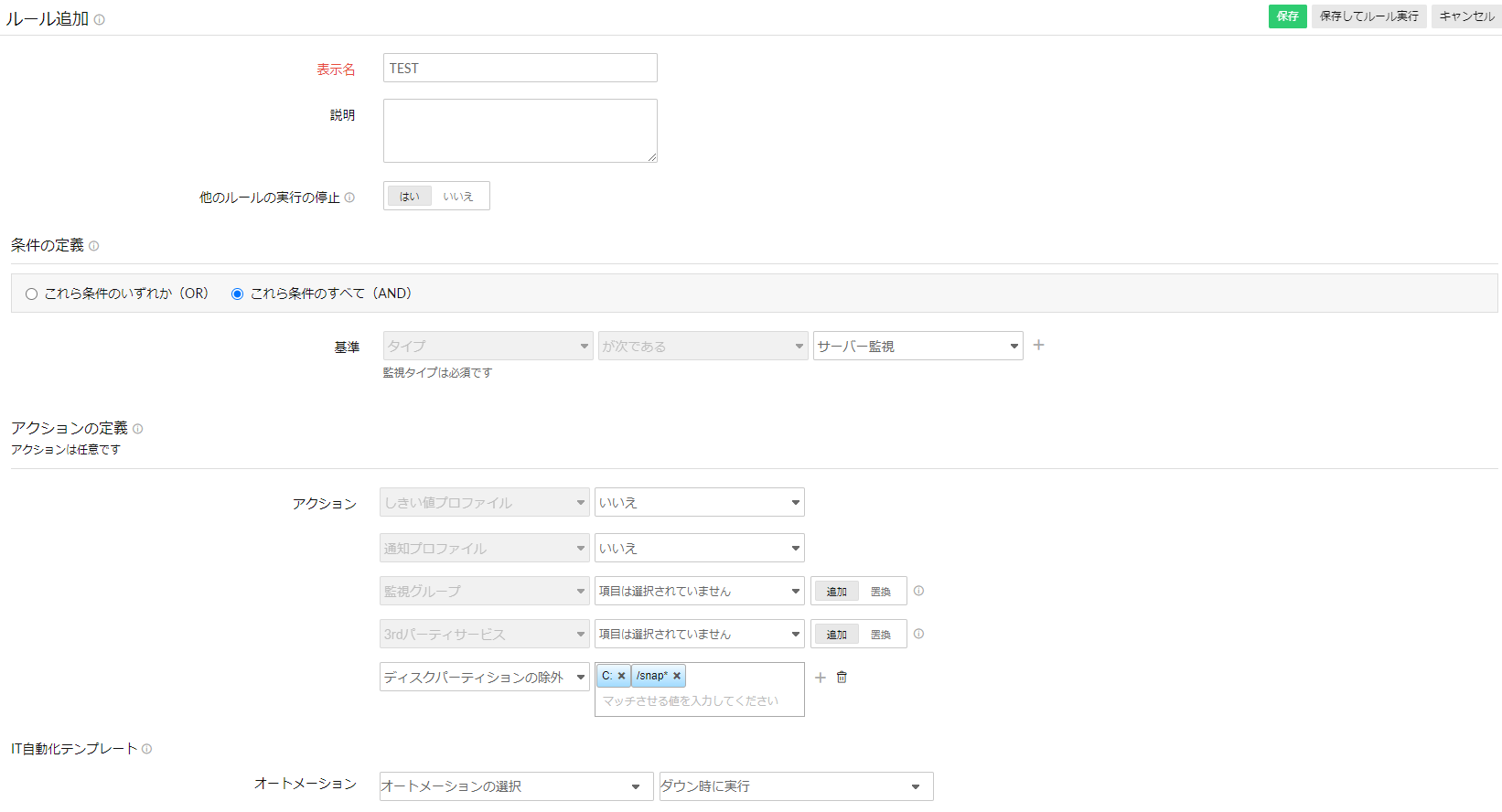Click trash icon to delete disk partition action
The width and height of the screenshot is (1502, 812).
click(842, 678)
